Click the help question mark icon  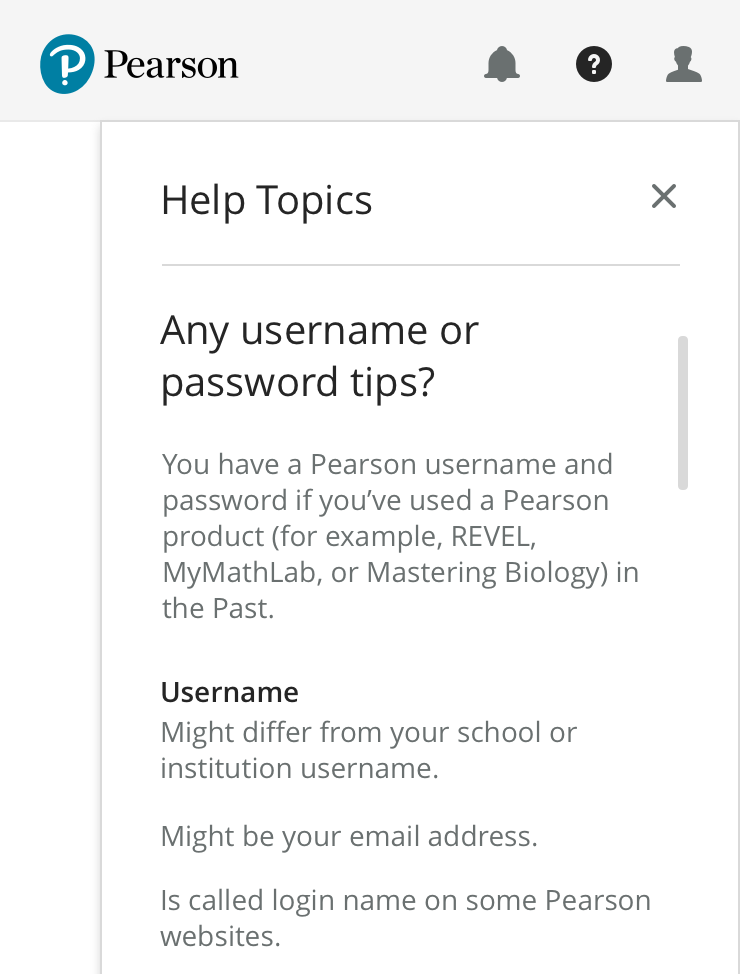pos(594,65)
